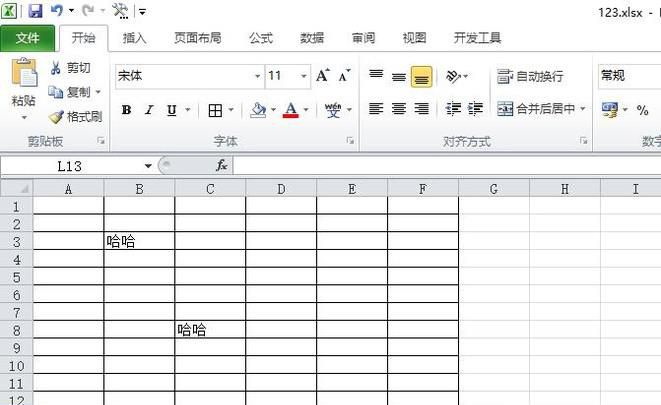Click 合并后居中 merge and center
The width and height of the screenshot is (661, 405).
point(536,109)
